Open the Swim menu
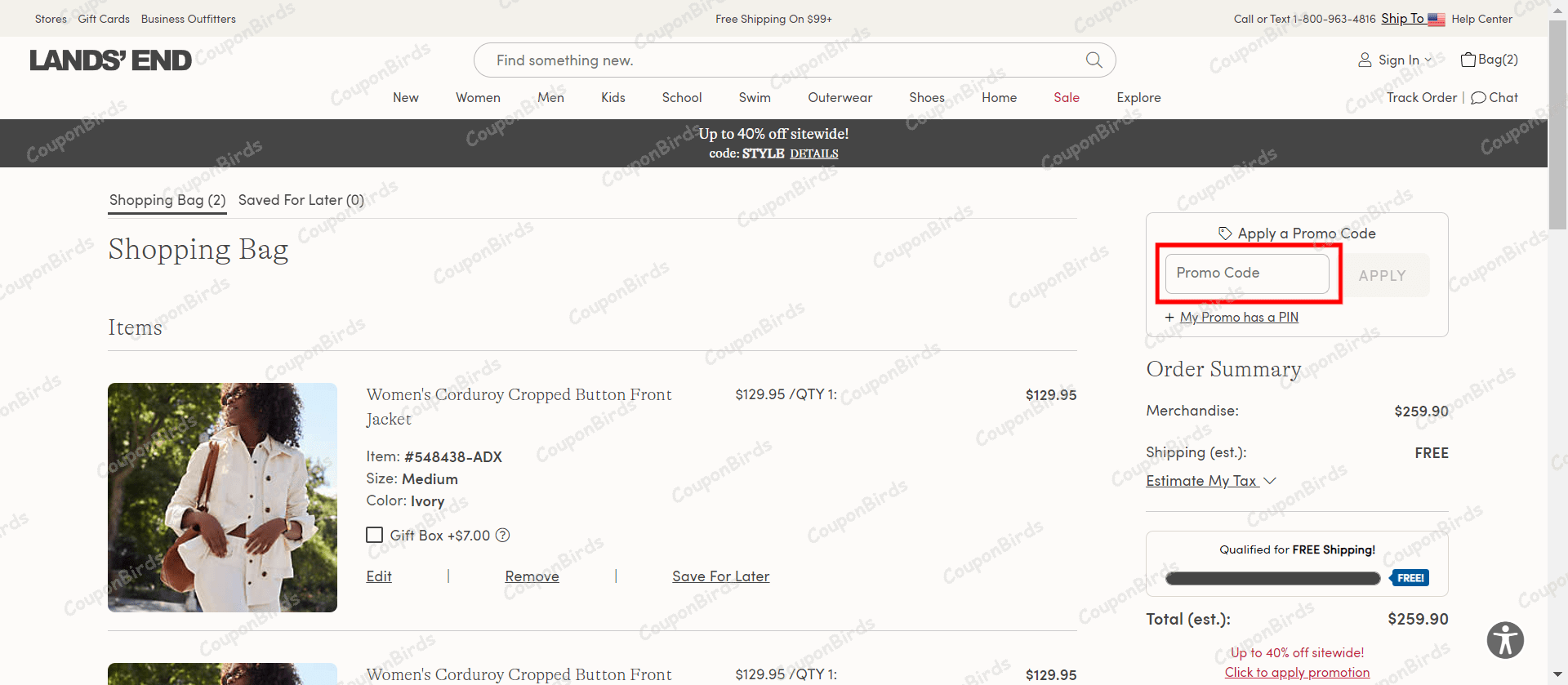 coord(755,97)
